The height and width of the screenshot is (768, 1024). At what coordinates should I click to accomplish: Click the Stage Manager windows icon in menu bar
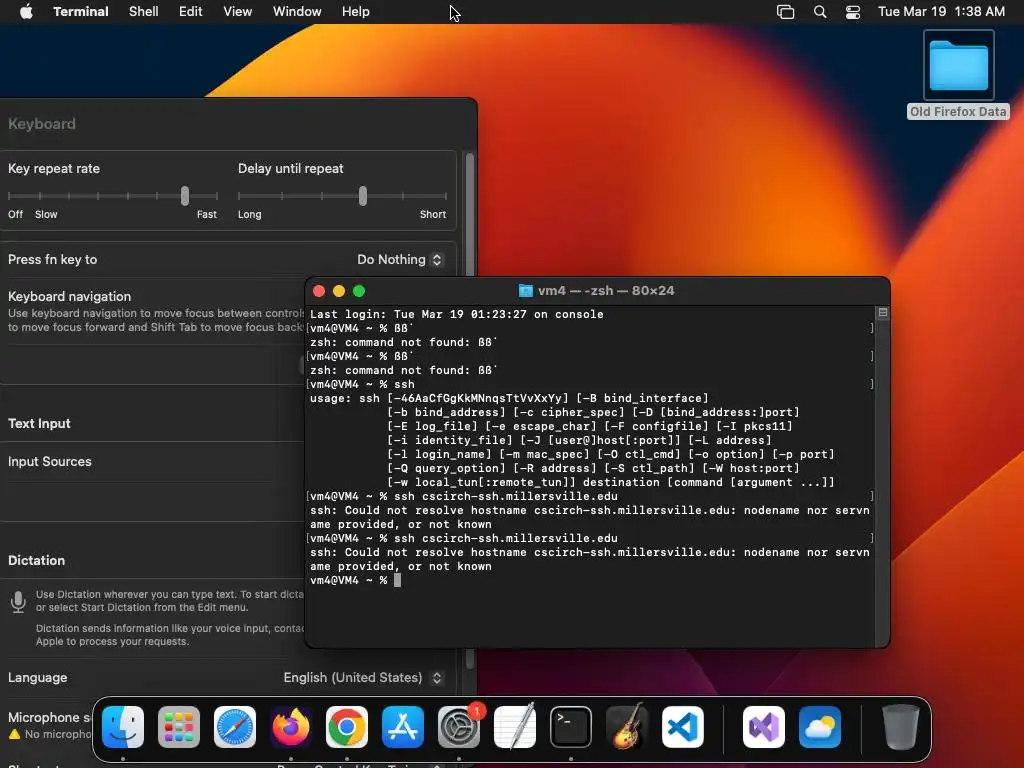[786, 12]
